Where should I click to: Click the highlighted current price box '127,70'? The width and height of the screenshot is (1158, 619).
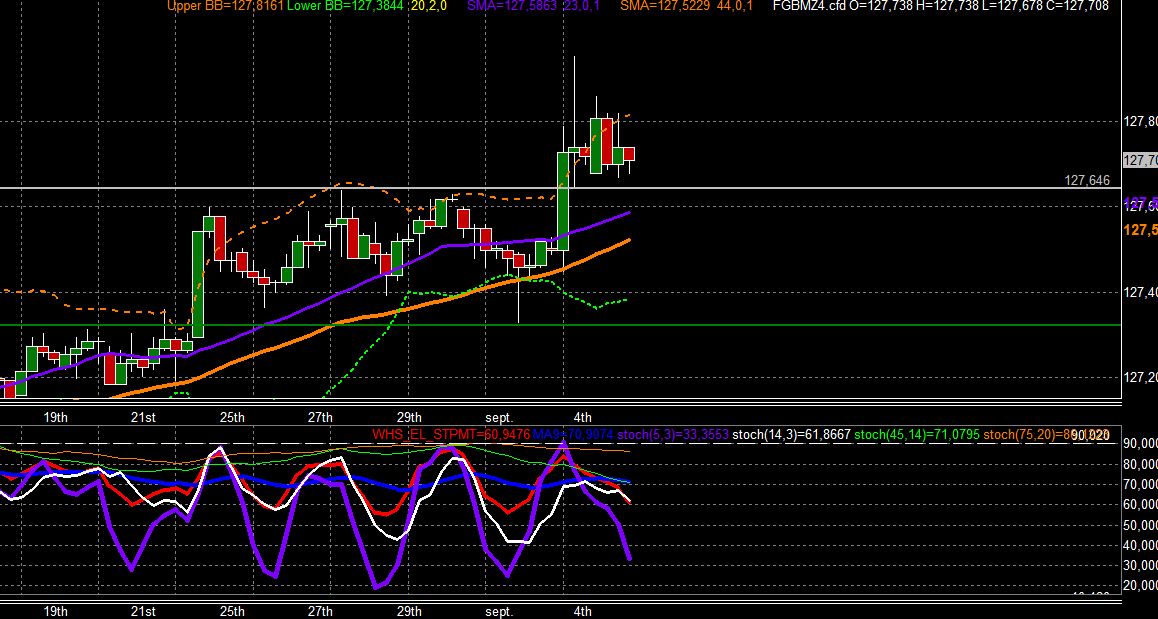pyautogui.click(x=1140, y=160)
